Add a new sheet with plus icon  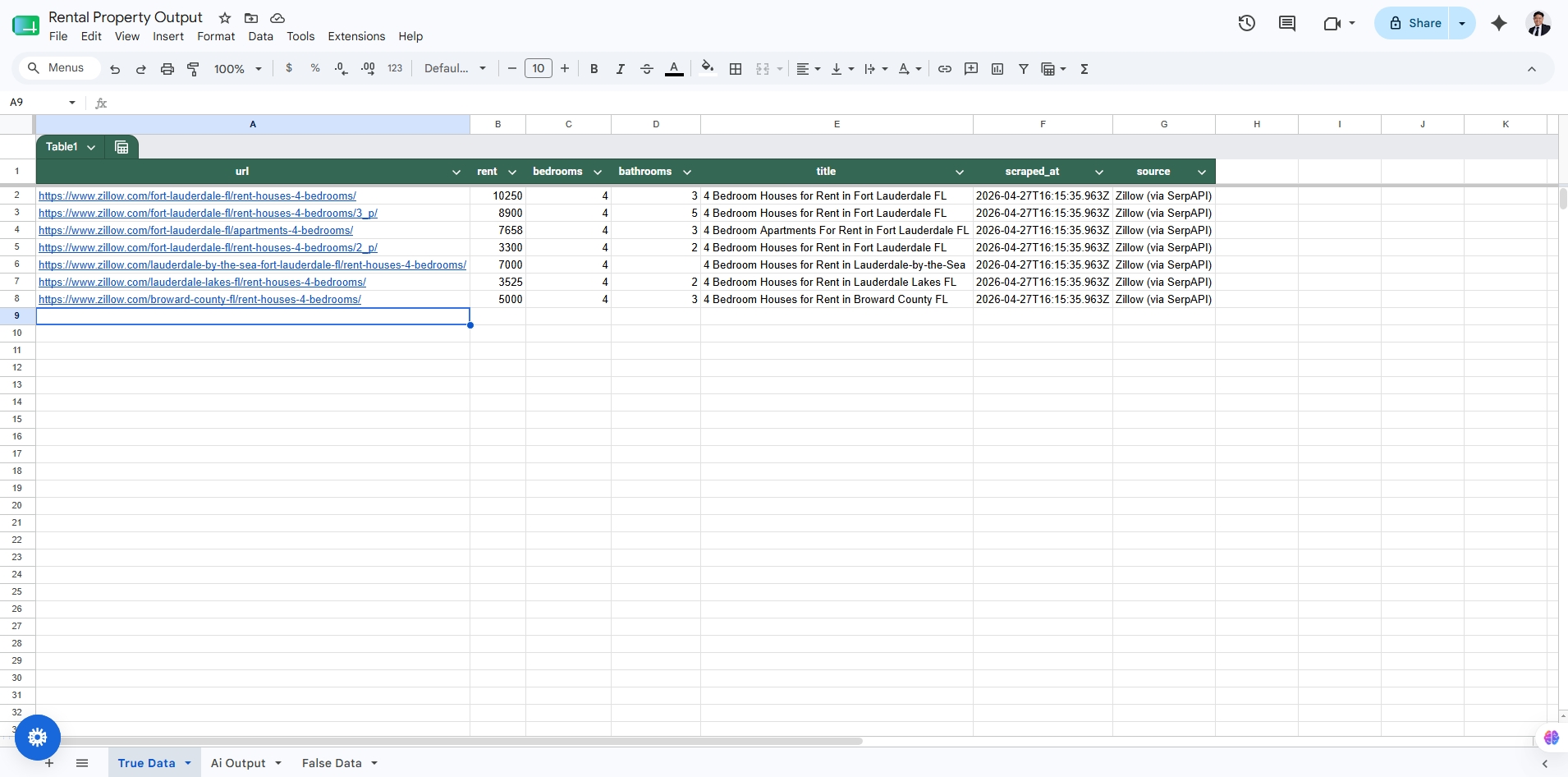pos(49,763)
